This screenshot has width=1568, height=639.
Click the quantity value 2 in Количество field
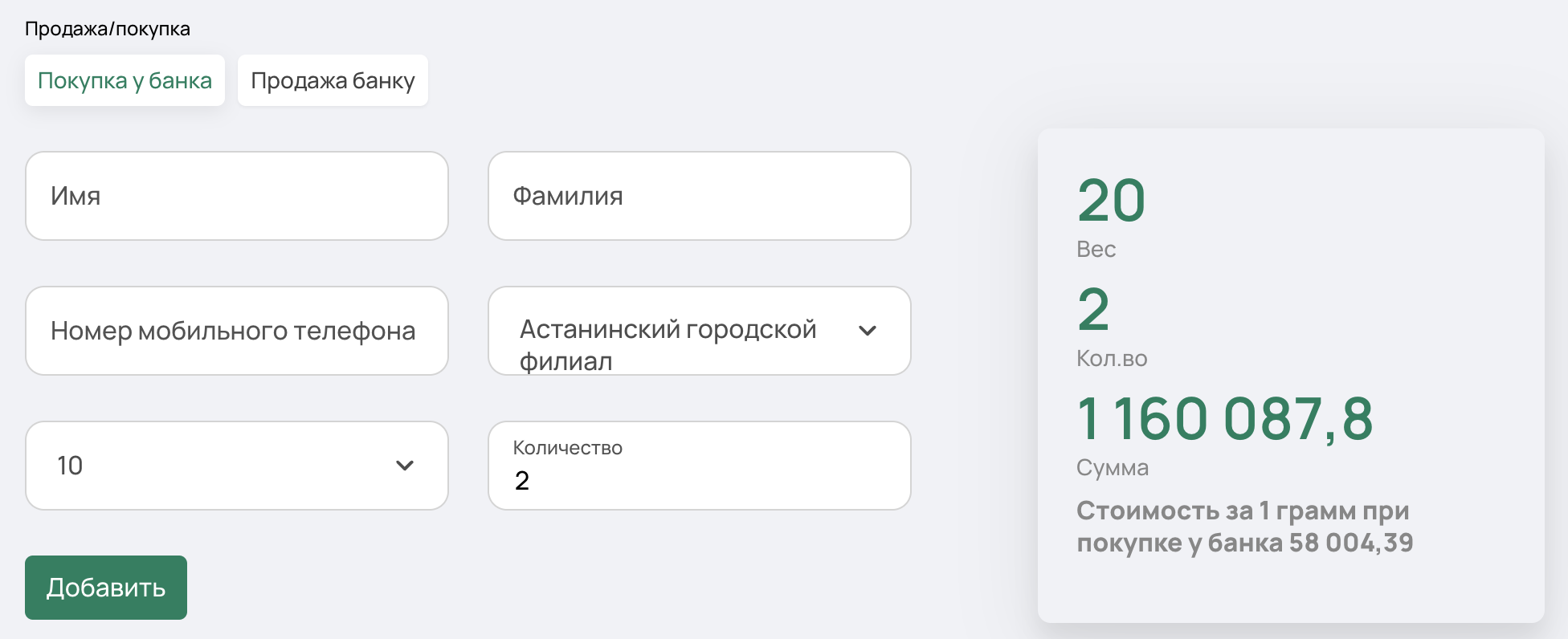click(522, 480)
